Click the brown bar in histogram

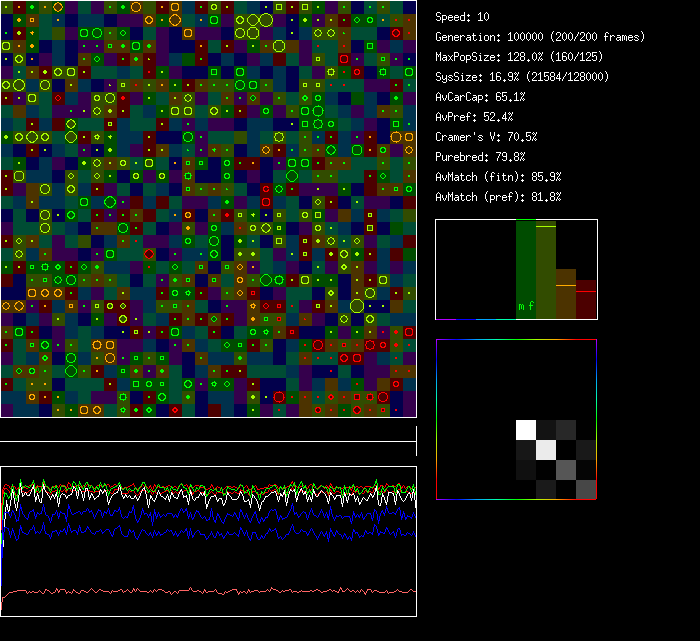coord(565,295)
